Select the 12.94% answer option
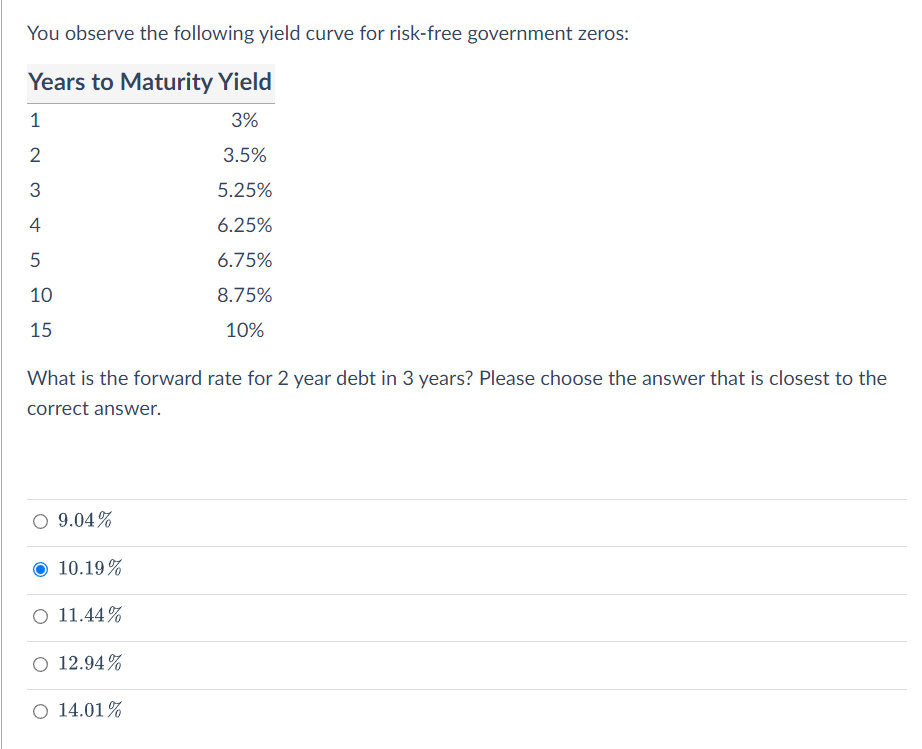The height and width of the screenshot is (749, 922). pyautogui.click(x=39, y=663)
